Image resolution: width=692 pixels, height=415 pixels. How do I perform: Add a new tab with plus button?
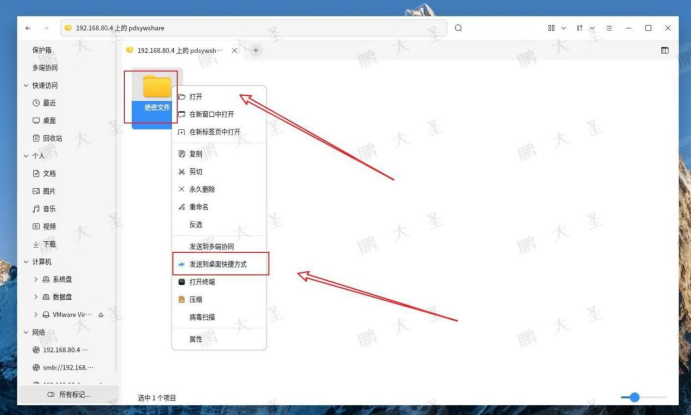click(256, 50)
